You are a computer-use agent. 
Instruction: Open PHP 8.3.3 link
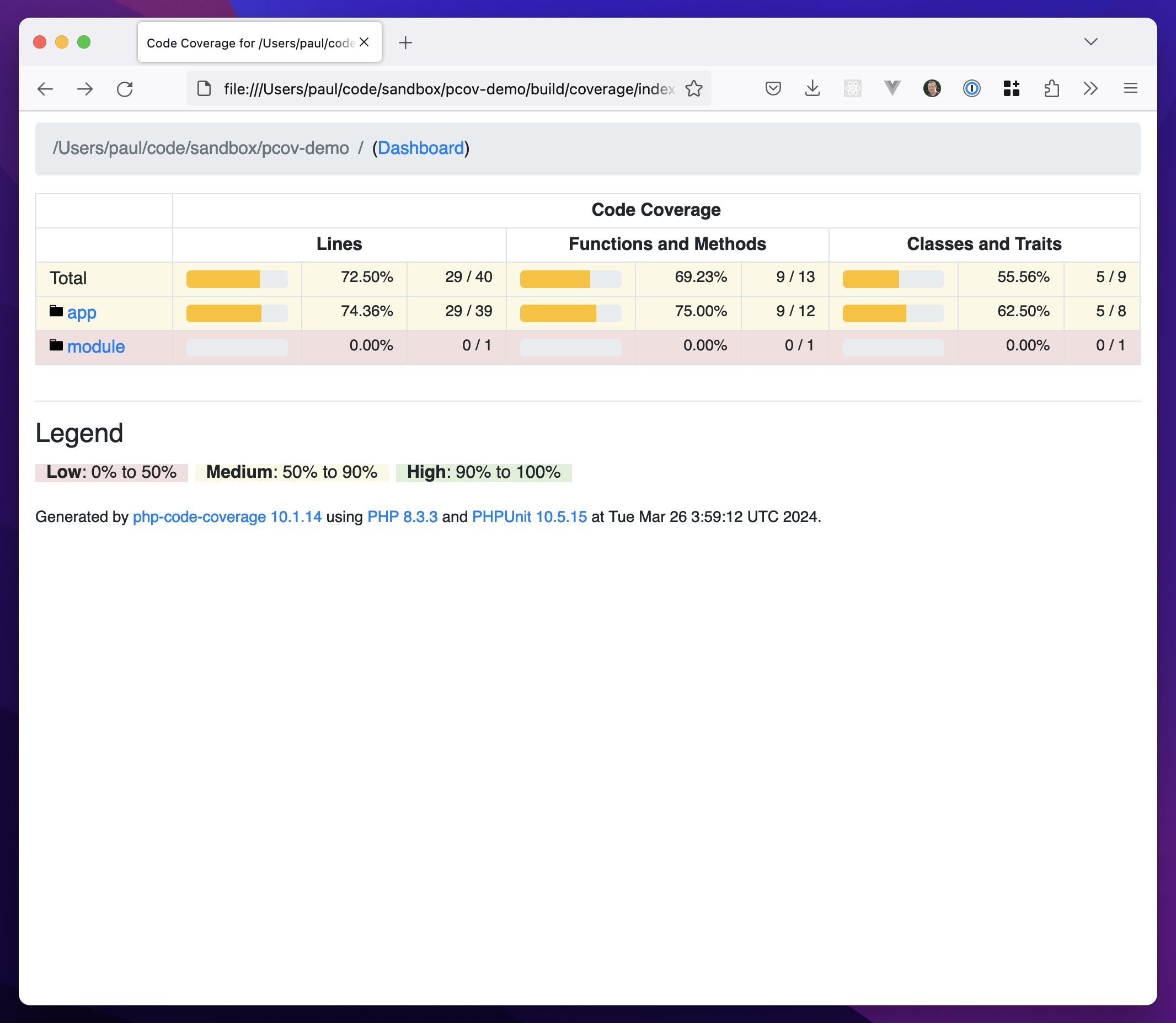(x=402, y=516)
